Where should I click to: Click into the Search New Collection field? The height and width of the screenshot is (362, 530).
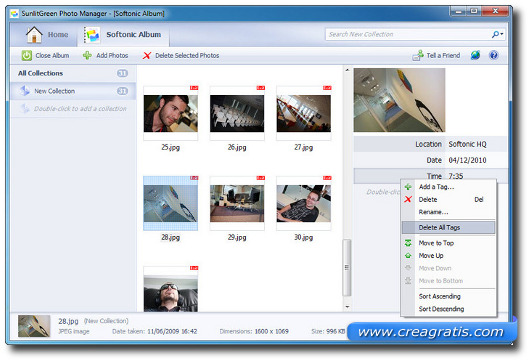coord(408,34)
